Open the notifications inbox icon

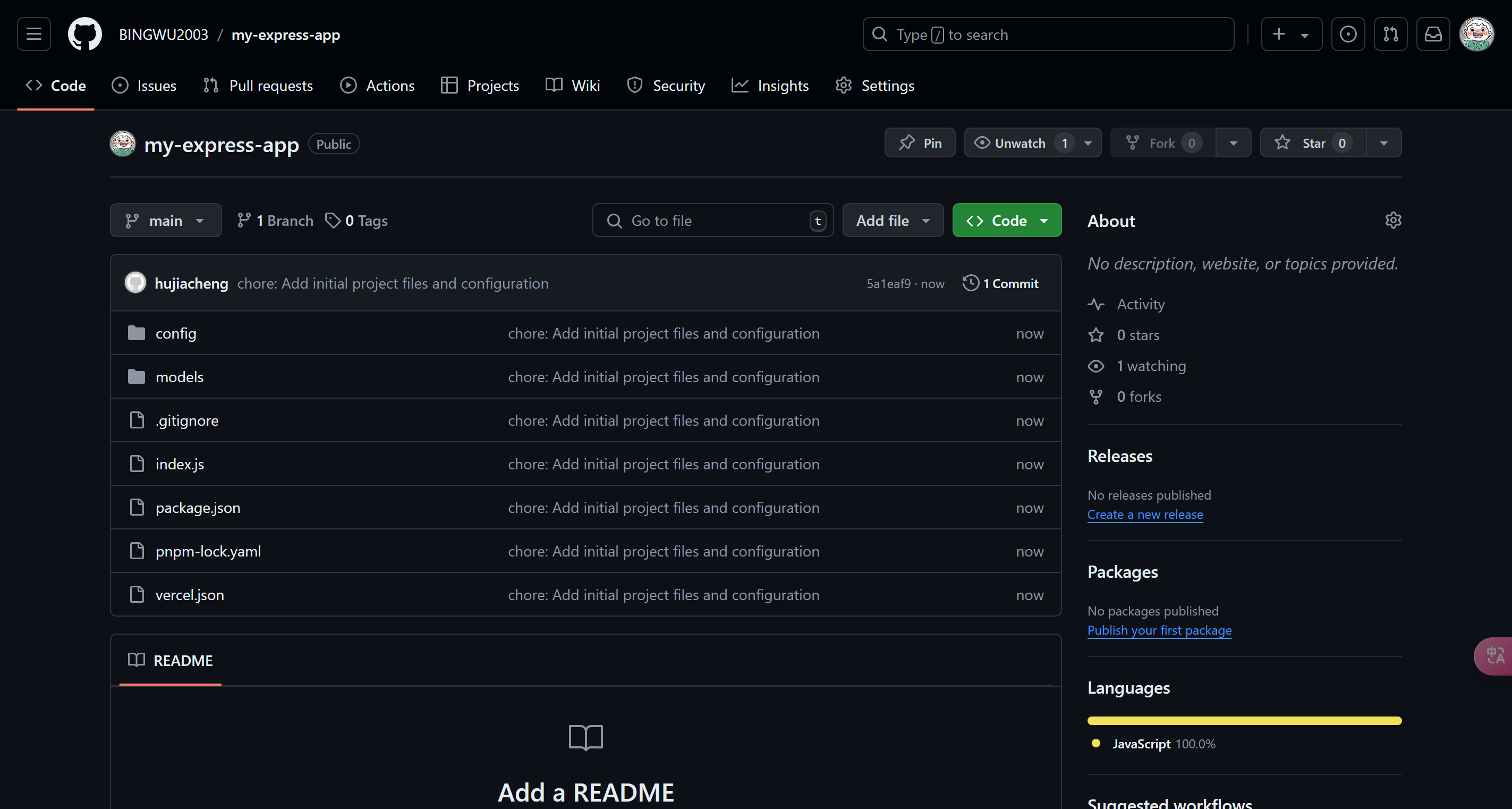[1433, 34]
